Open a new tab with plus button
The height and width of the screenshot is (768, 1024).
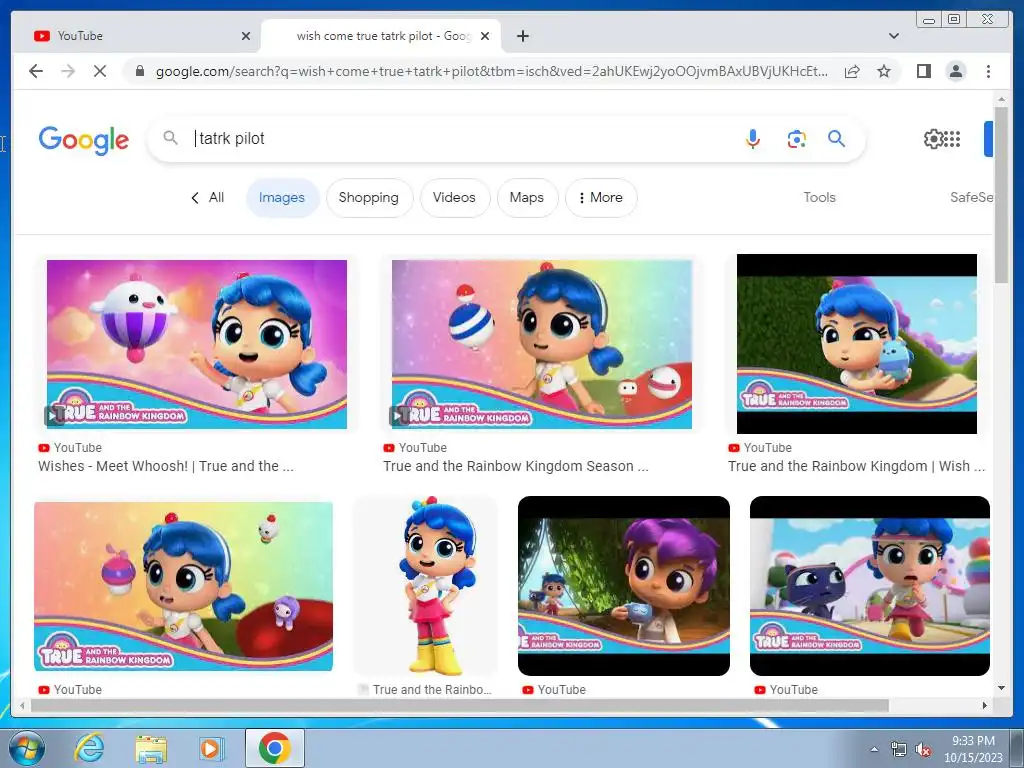522,36
